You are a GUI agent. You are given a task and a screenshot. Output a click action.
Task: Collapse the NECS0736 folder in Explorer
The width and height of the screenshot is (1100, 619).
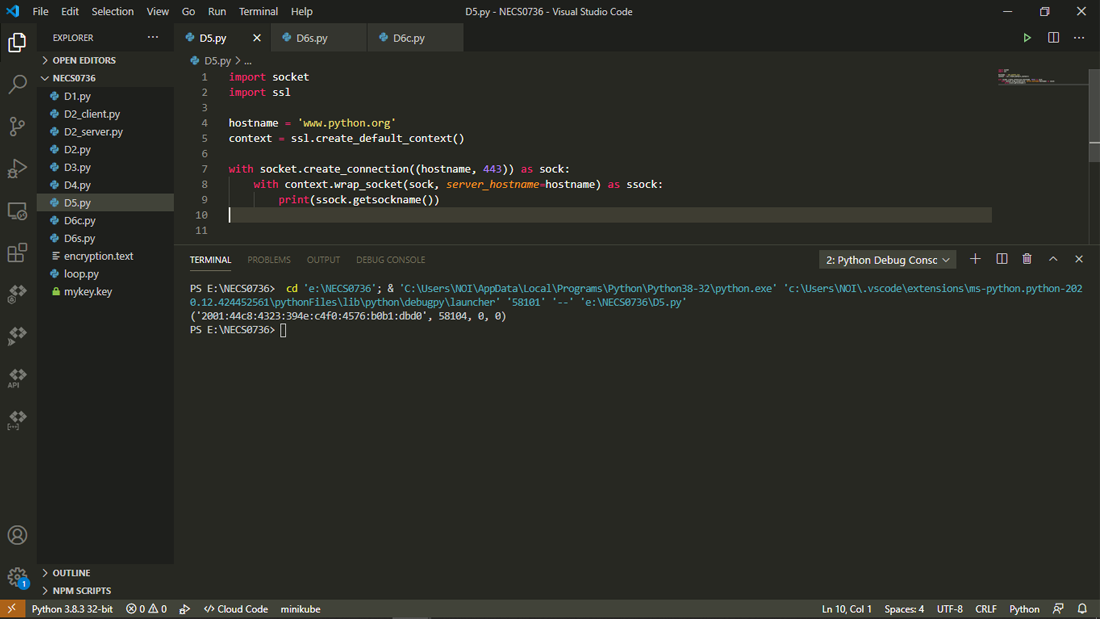coord(74,78)
